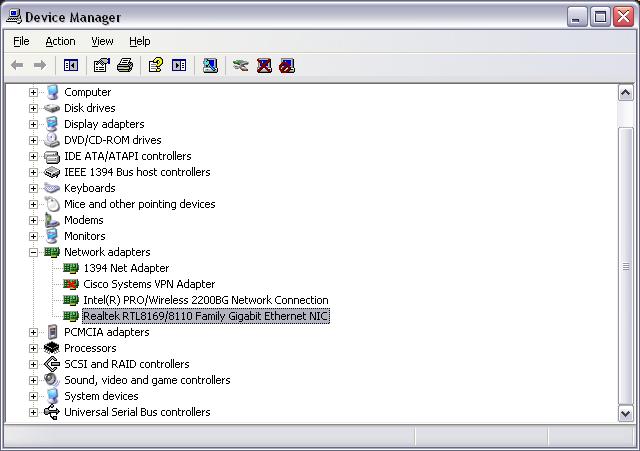The width and height of the screenshot is (640, 451).
Task: Minimize the Device Manager window
Action: click(x=577, y=17)
